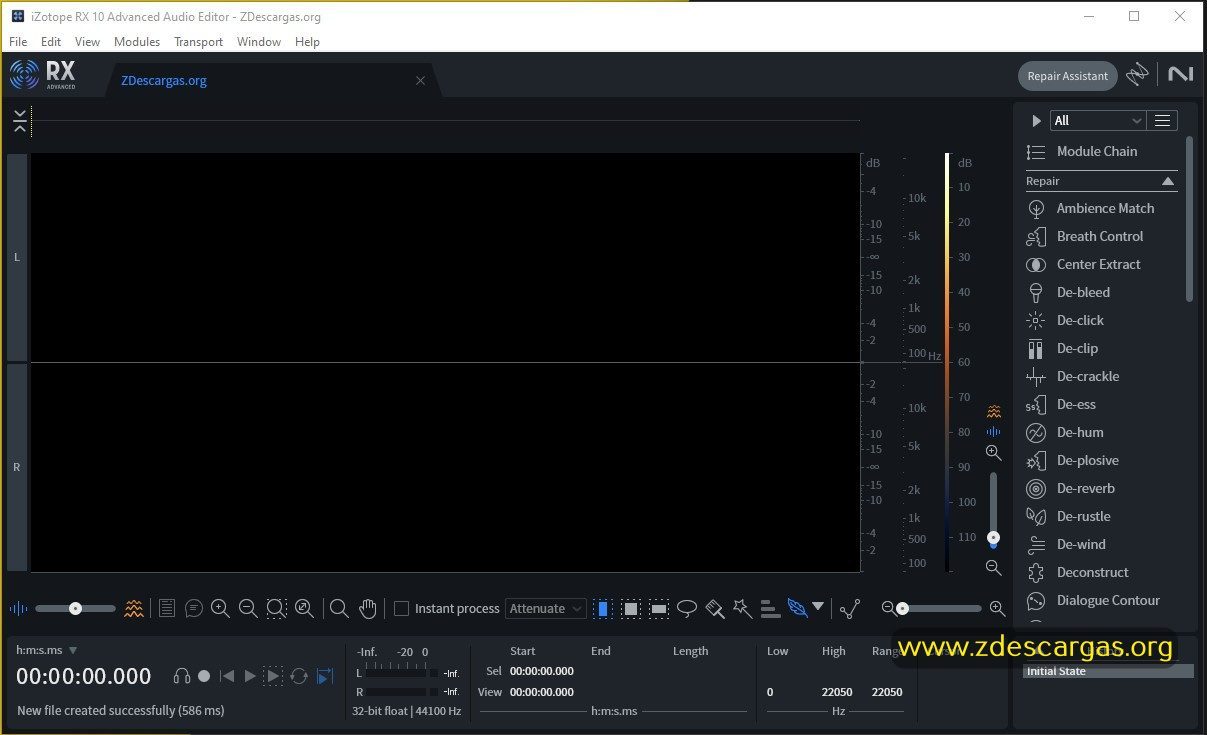The width and height of the screenshot is (1207, 735).
Task: Click the Repair Assistant button
Action: click(x=1068, y=76)
